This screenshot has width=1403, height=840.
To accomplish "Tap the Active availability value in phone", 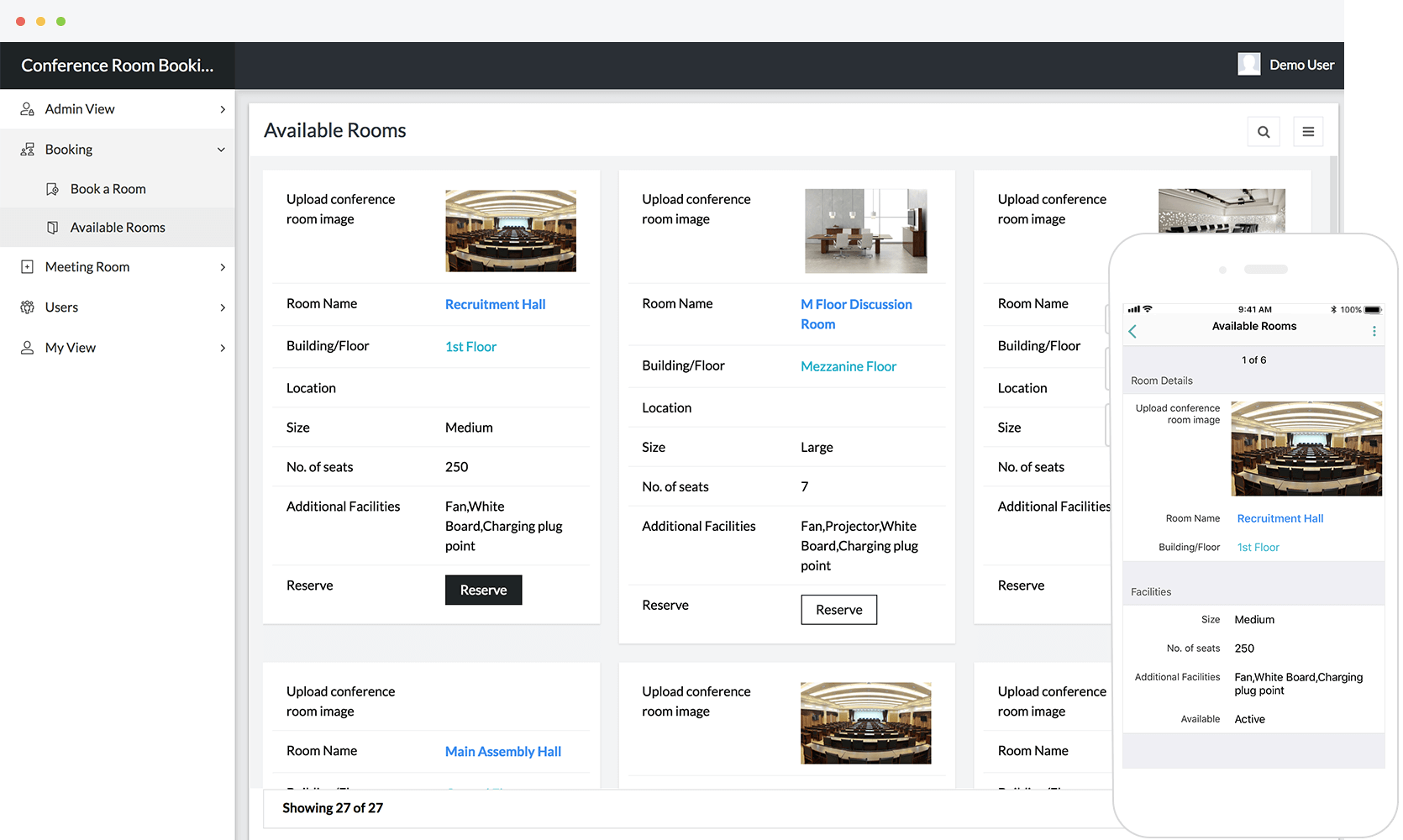I will point(1249,719).
